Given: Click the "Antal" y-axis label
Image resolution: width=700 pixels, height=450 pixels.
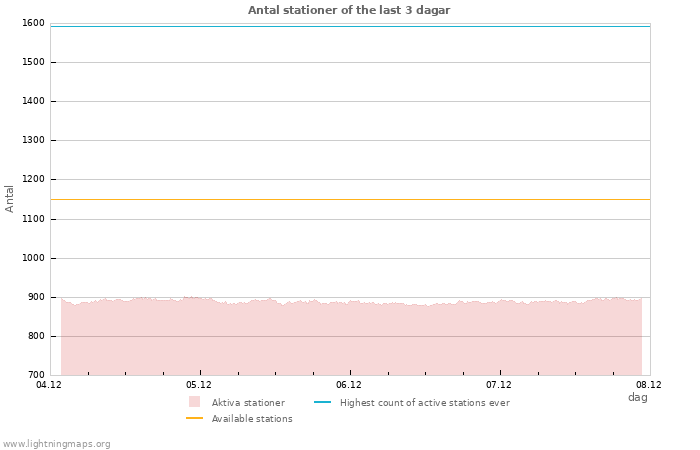Looking at the screenshot, I should coord(10,198).
